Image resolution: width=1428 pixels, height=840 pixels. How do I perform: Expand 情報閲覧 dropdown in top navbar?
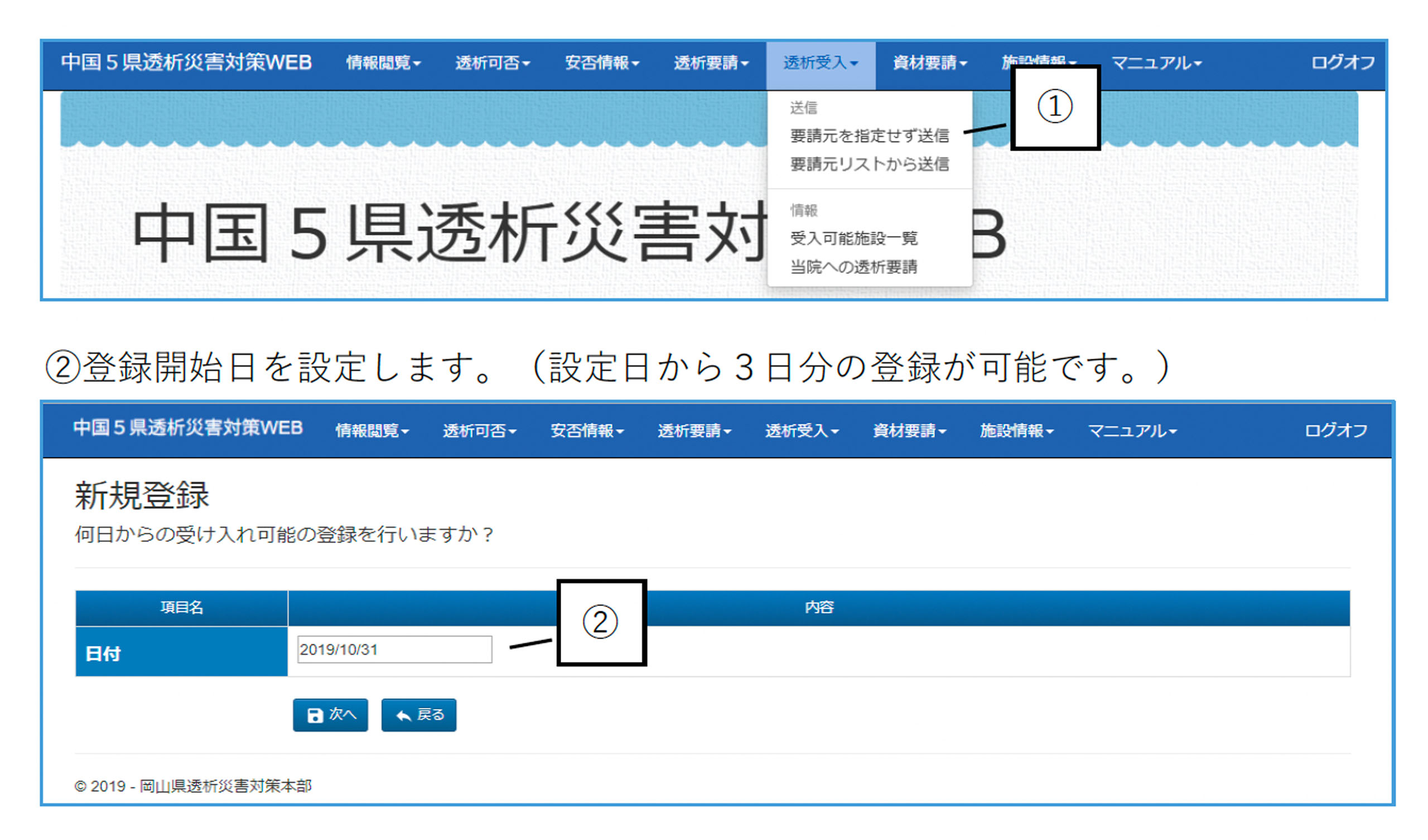383,62
